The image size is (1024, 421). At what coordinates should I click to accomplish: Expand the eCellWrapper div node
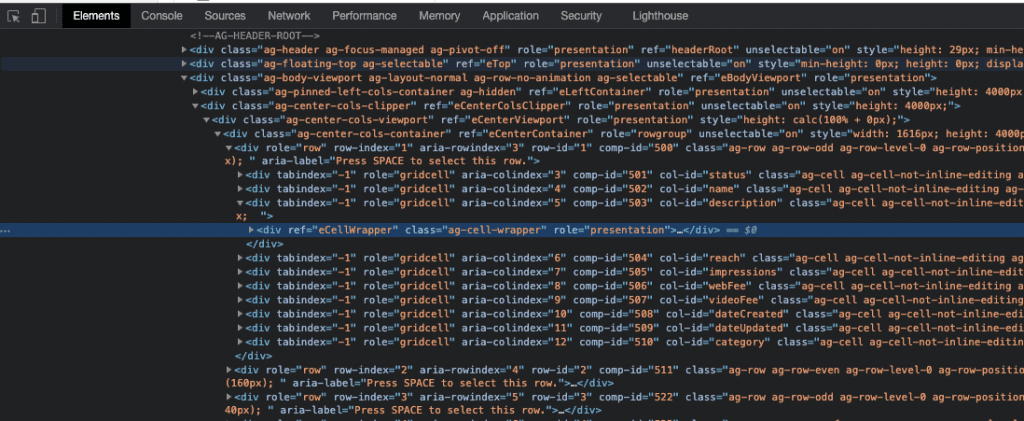coord(250,230)
